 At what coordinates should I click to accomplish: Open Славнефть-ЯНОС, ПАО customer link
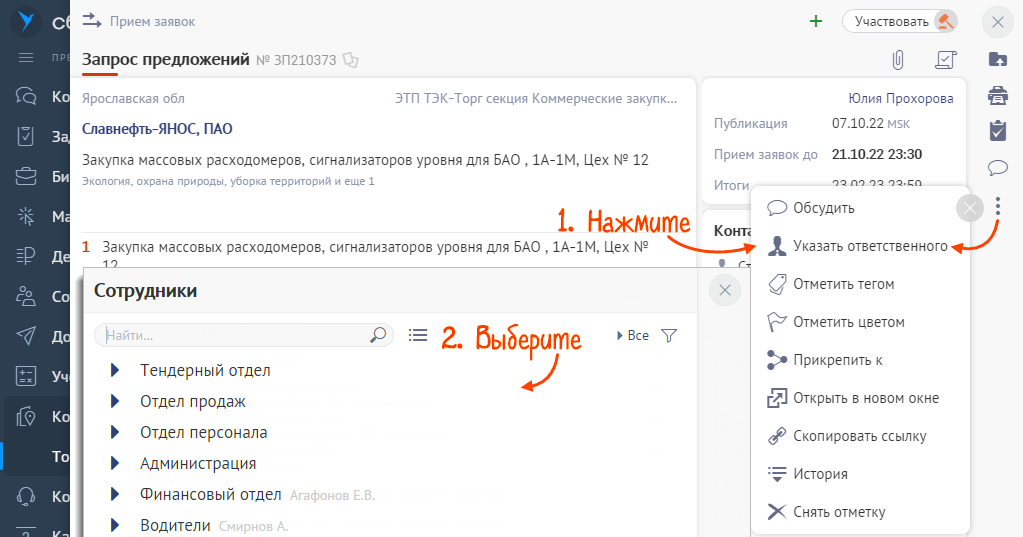(157, 129)
